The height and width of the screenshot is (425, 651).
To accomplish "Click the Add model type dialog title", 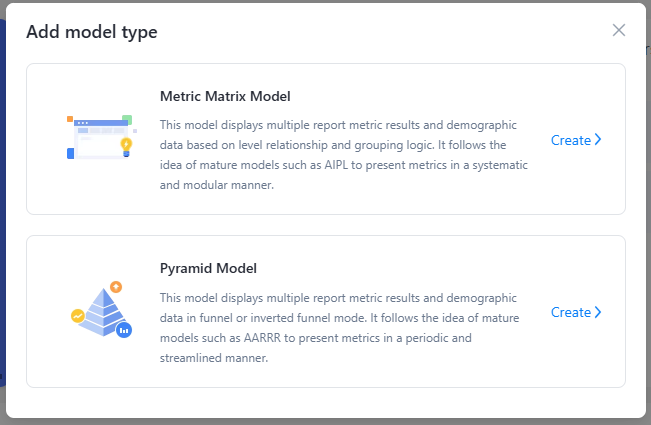I will [x=91, y=32].
